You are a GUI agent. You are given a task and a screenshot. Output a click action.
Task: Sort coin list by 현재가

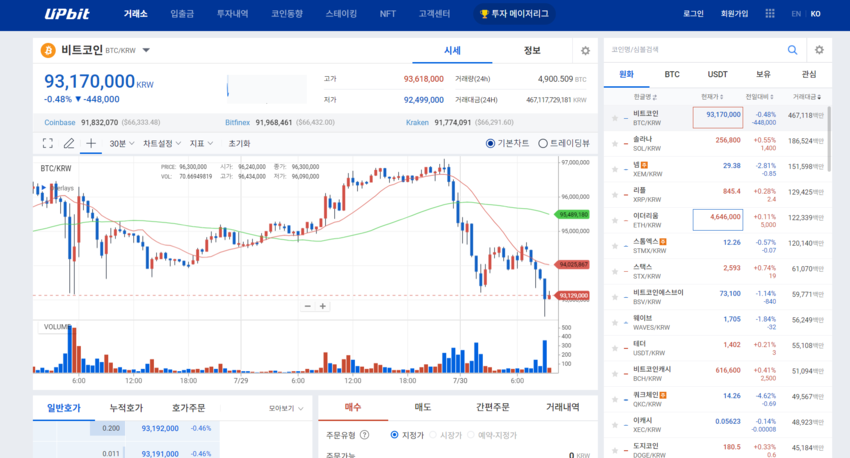tap(712, 96)
